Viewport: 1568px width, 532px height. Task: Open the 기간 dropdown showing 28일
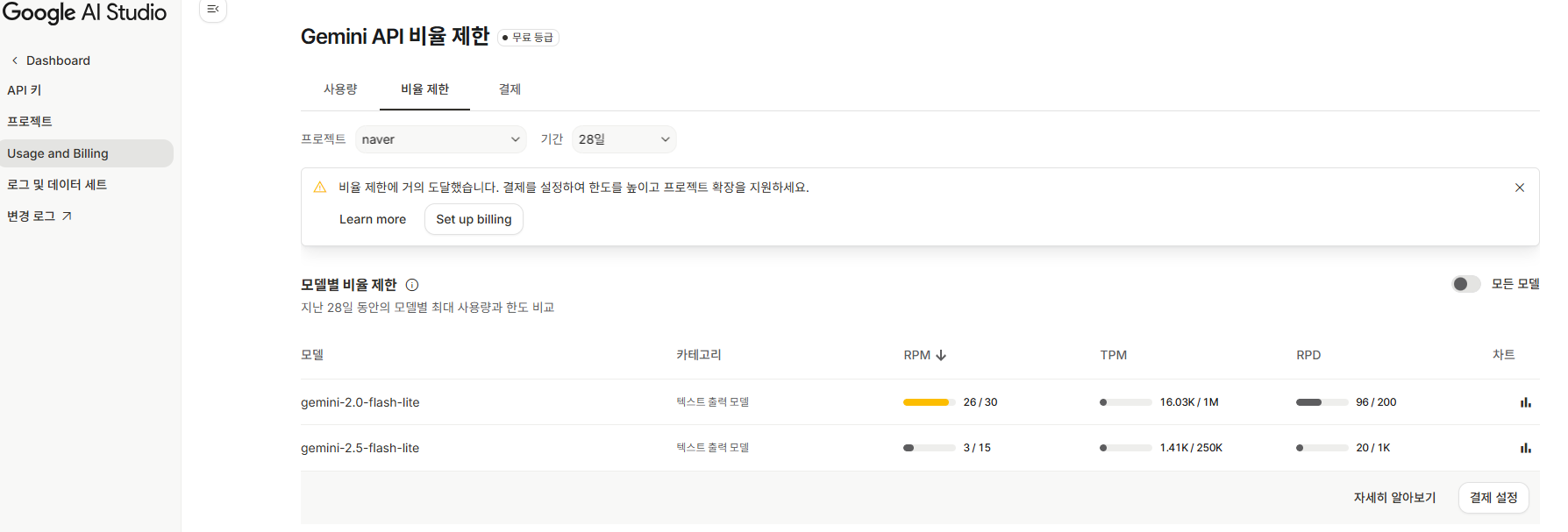(x=624, y=139)
